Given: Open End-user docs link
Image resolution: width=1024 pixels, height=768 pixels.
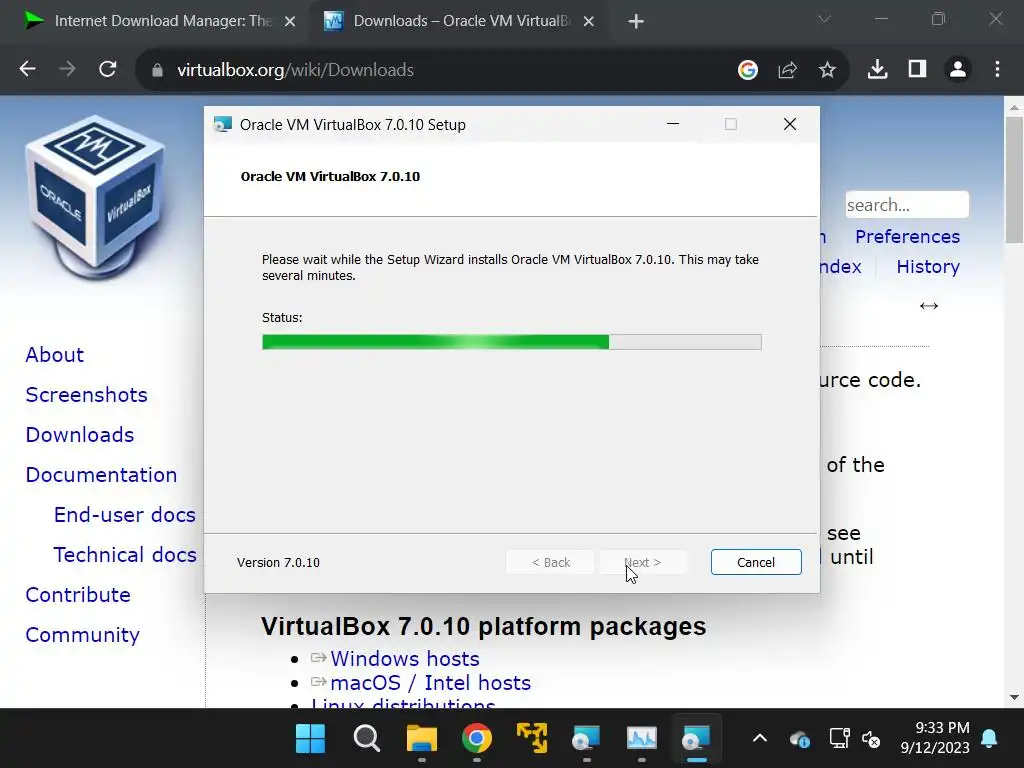Looking at the screenshot, I should [x=125, y=515].
